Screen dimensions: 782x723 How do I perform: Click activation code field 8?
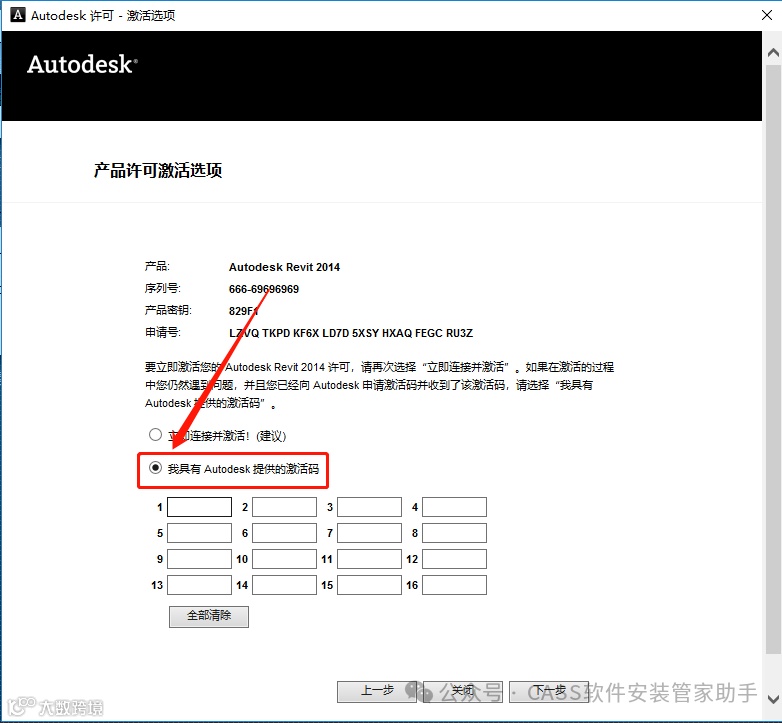click(454, 533)
